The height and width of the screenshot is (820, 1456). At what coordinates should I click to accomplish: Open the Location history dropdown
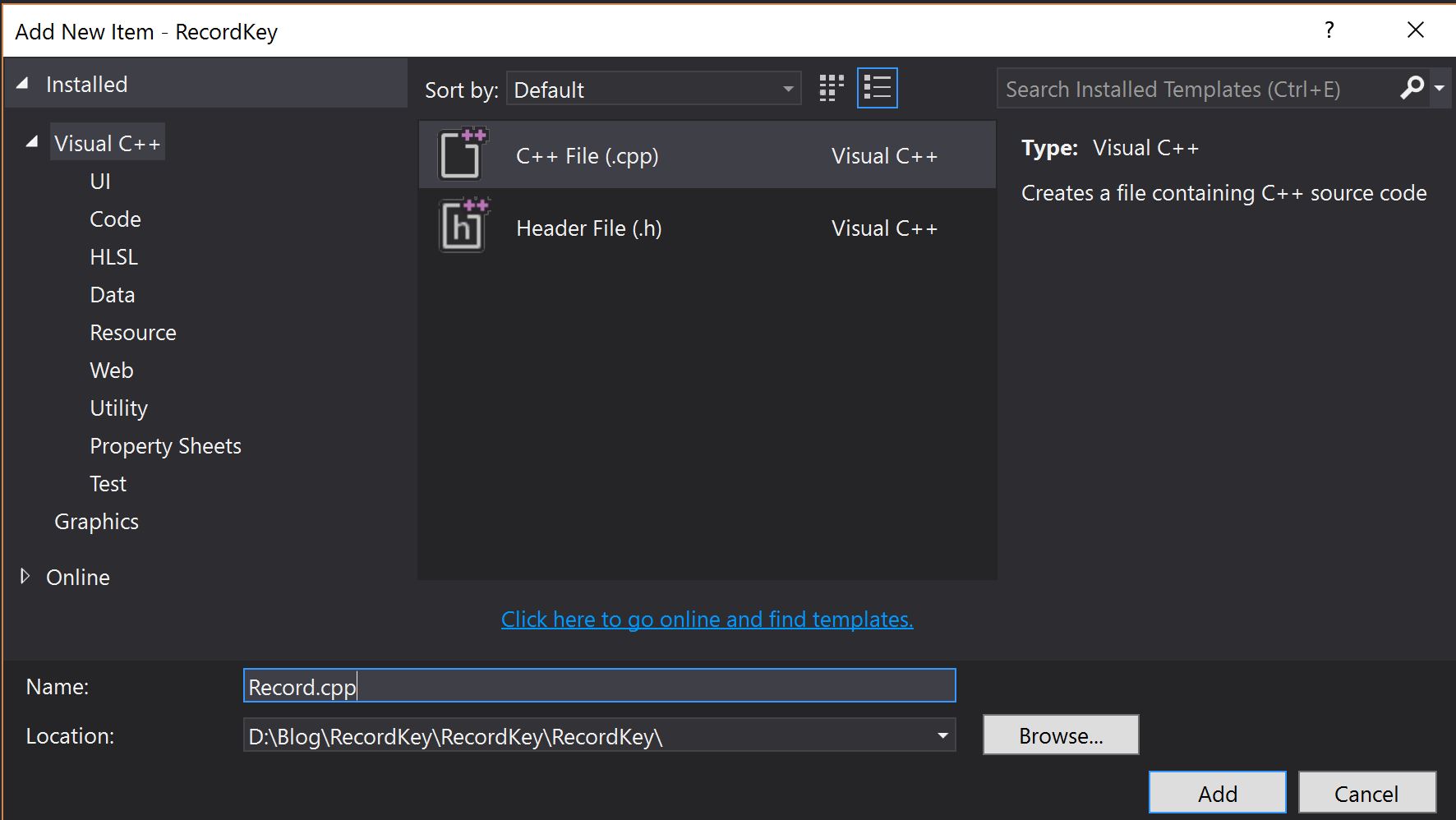pyautogui.click(x=942, y=735)
